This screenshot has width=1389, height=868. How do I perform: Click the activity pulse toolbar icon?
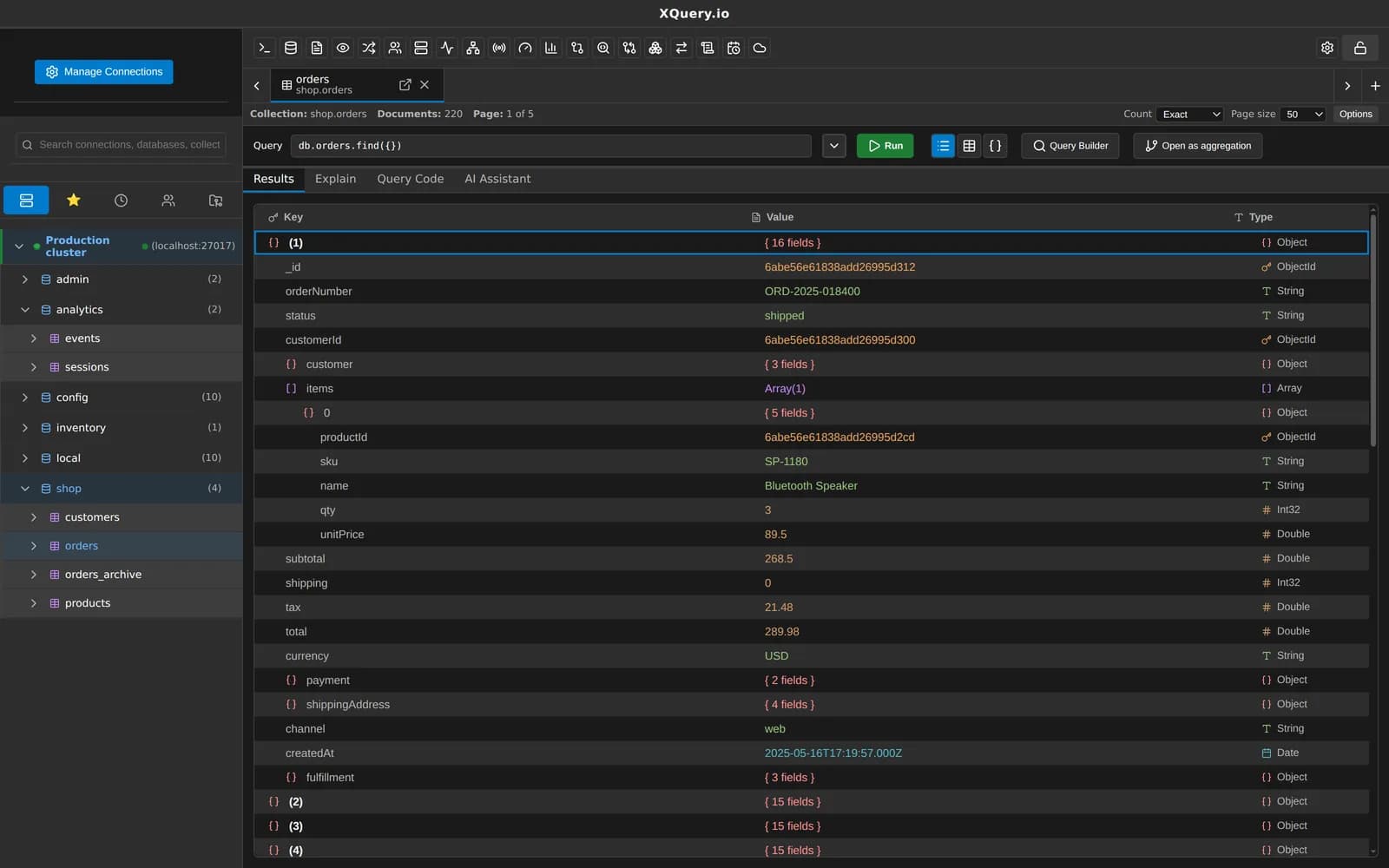point(447,48)
